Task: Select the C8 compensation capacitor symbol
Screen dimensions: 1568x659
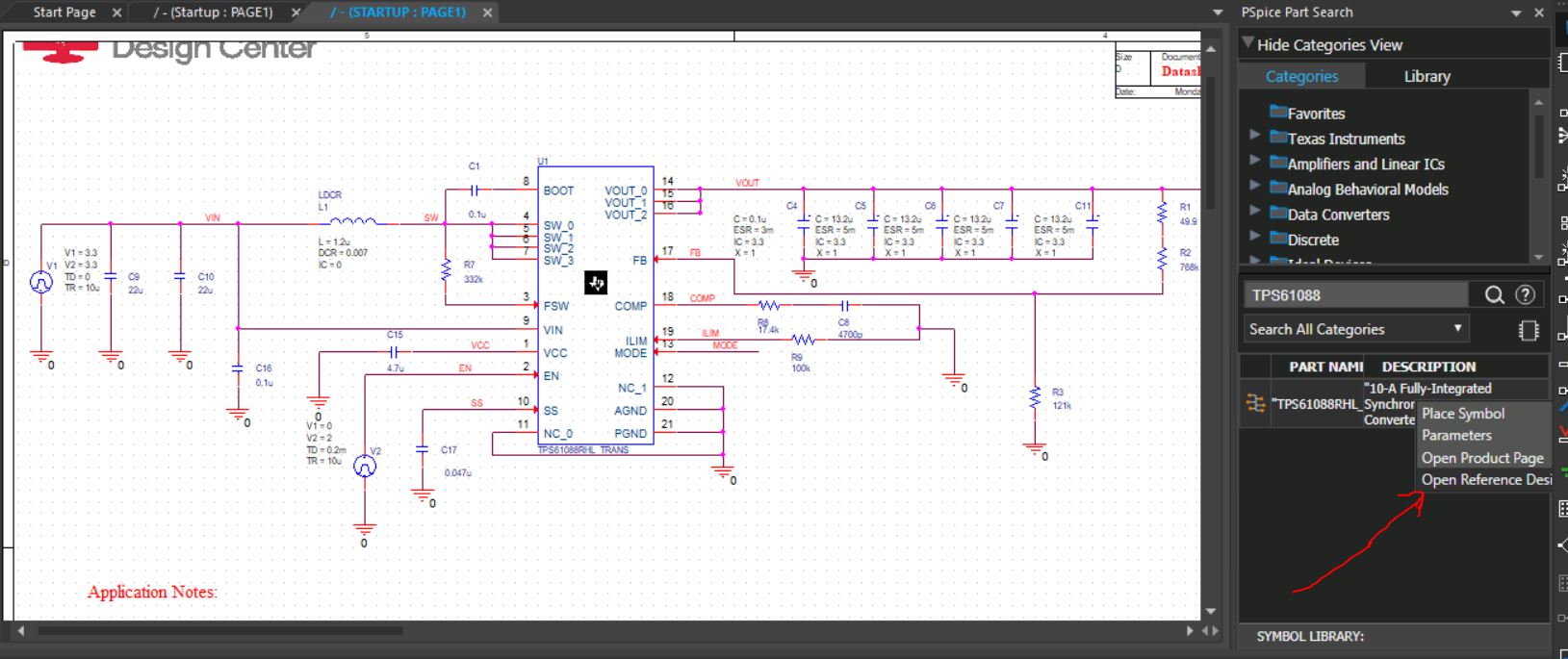Action: (x=844, y=306)
